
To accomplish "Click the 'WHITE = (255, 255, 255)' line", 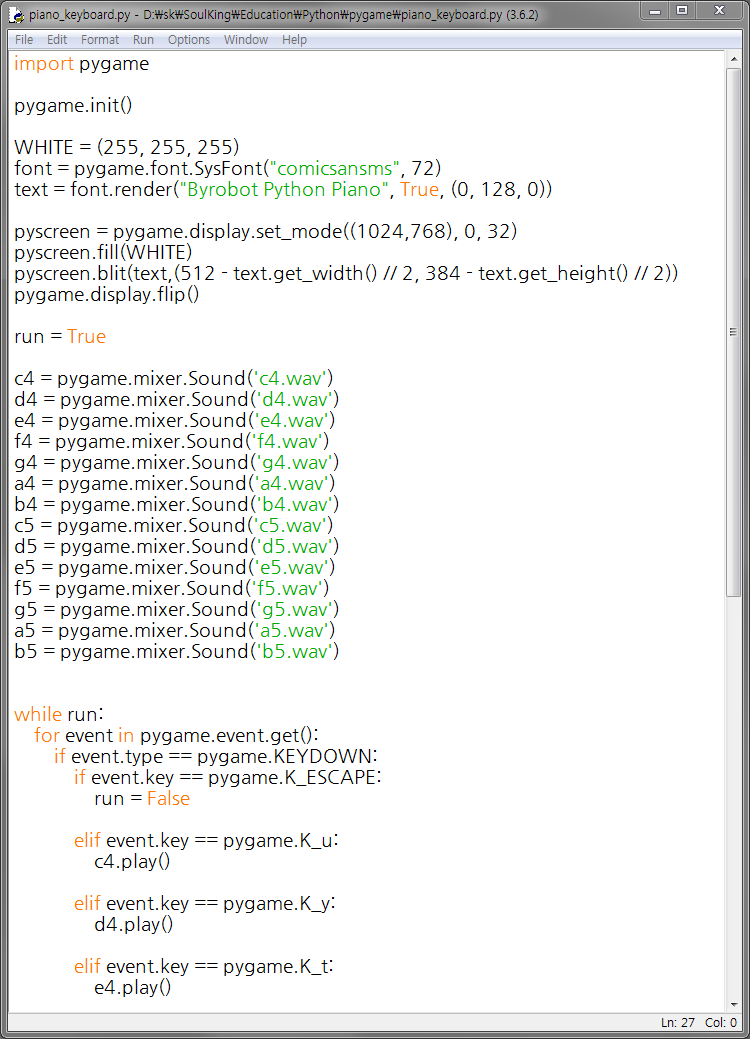I will tap(127, 147).
